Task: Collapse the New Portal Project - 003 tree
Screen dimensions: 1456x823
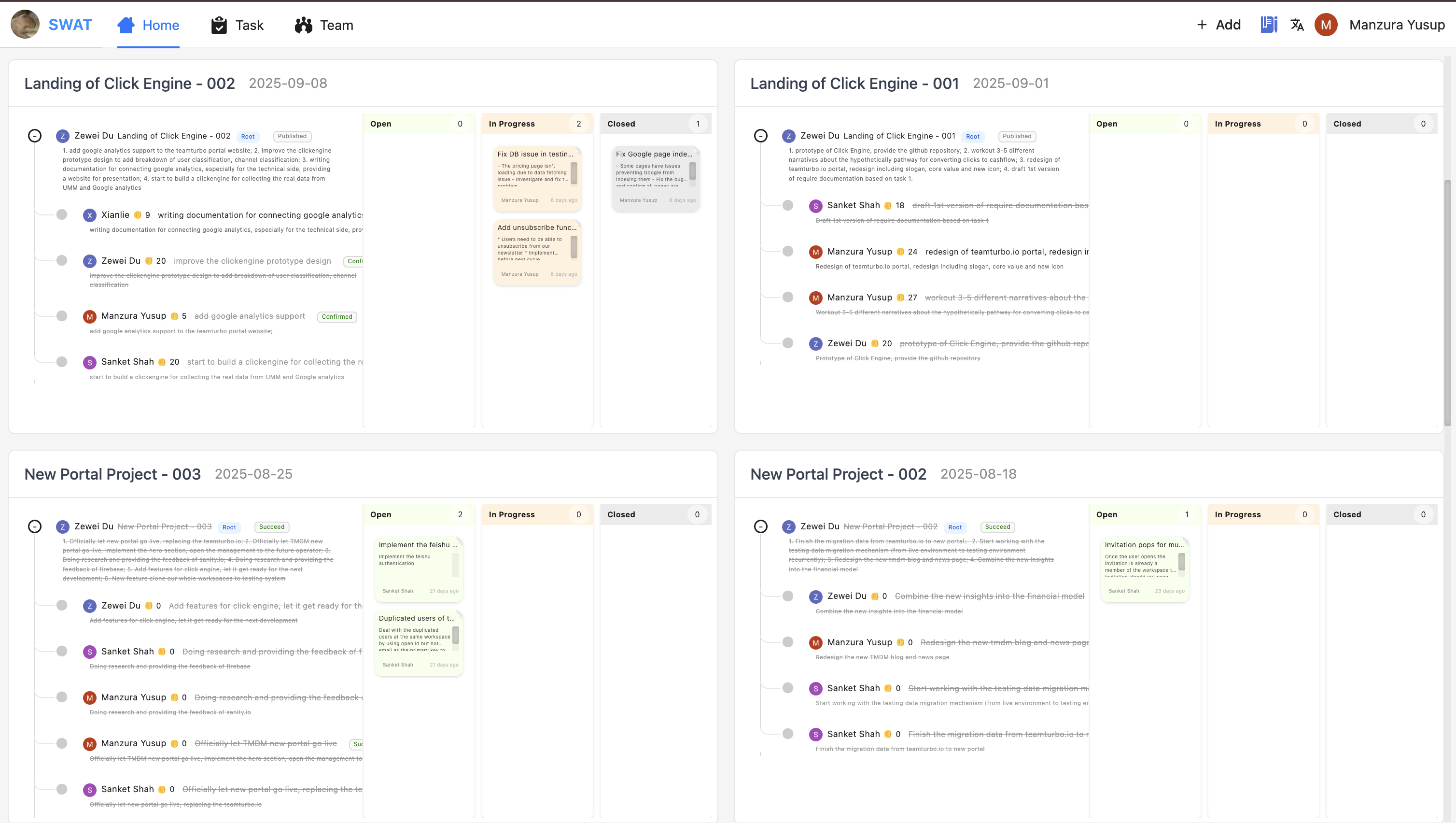Action: click(x=34, y=526)
